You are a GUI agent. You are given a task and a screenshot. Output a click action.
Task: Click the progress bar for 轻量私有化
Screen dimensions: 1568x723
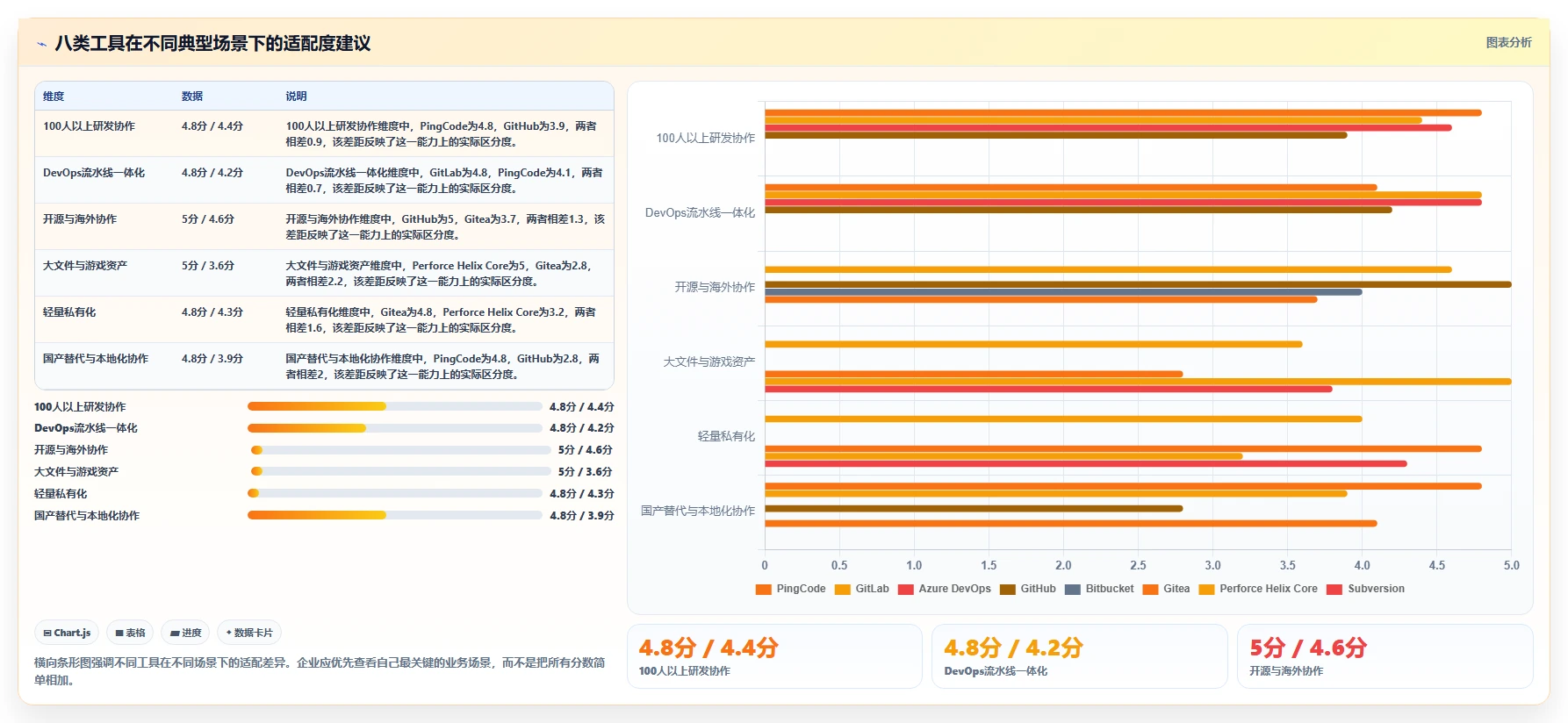(394, 493)
